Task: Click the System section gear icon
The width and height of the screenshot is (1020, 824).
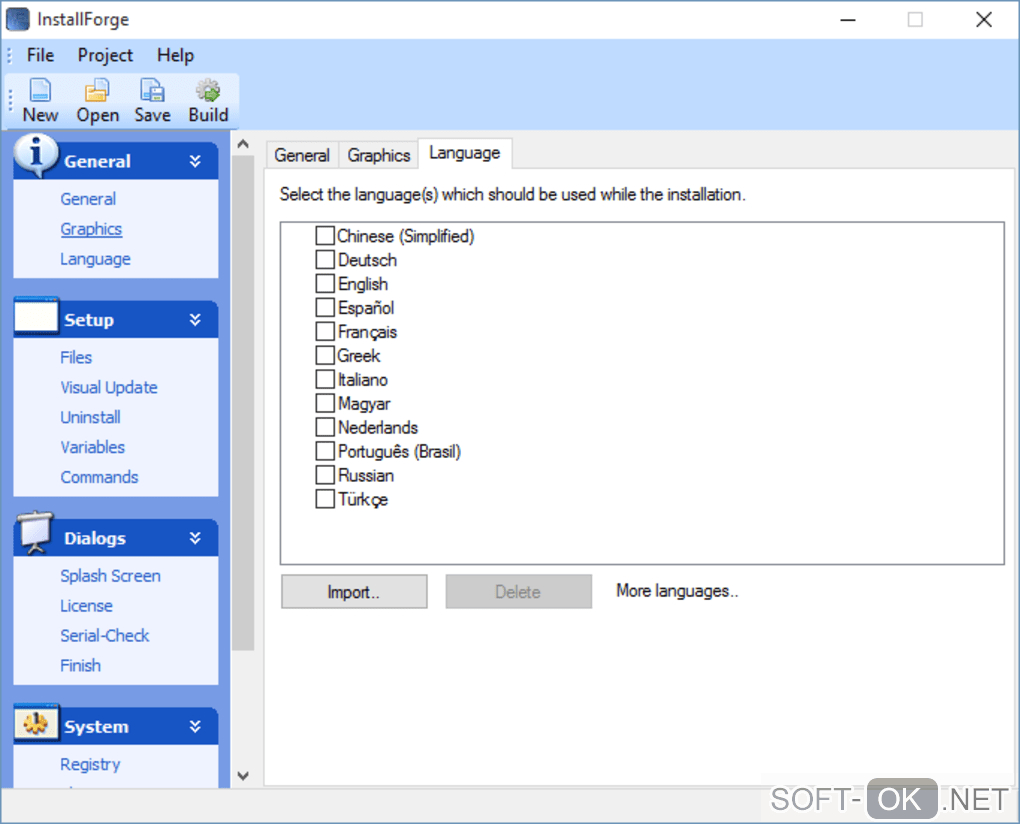Action: (x=36, y=723)
